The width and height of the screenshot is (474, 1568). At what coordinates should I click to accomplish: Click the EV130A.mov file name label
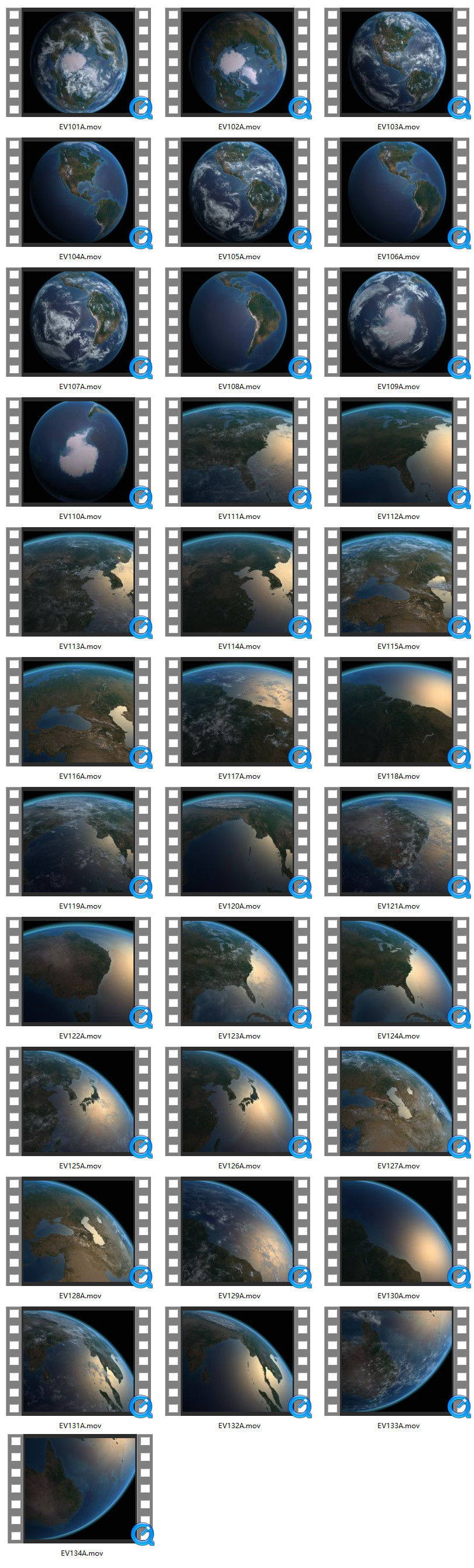pos(398,1295)
